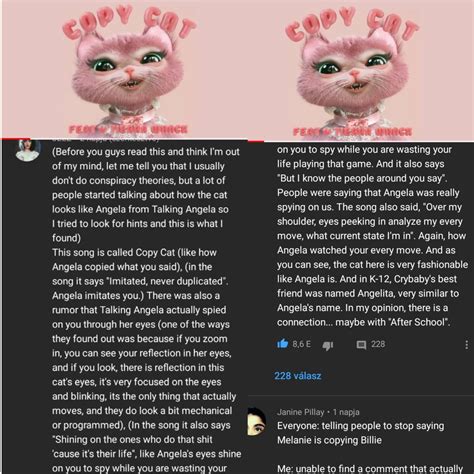Screen dimensions: 474x474
Task: Click Janine Pillay's comment about Melanie copying Billie
Action: (x=360, y=433)
